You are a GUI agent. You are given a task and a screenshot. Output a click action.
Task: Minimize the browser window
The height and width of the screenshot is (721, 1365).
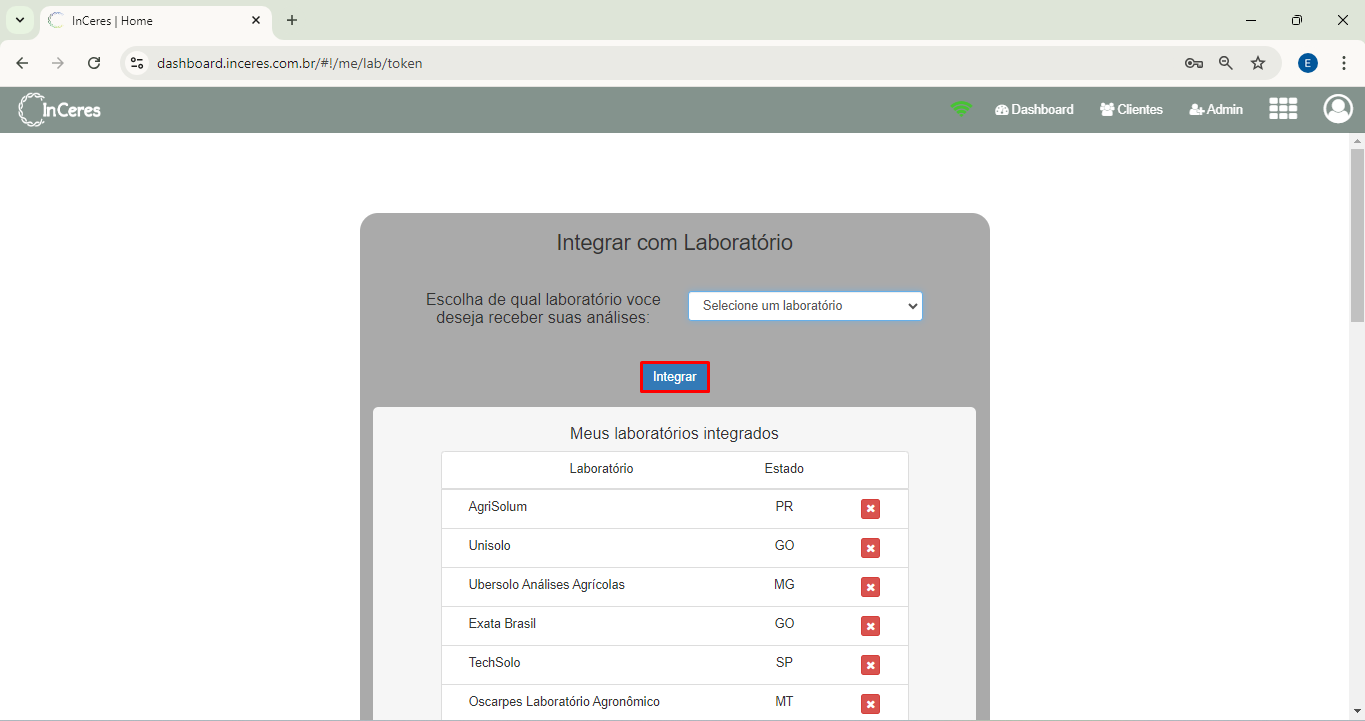(1251, 20)
